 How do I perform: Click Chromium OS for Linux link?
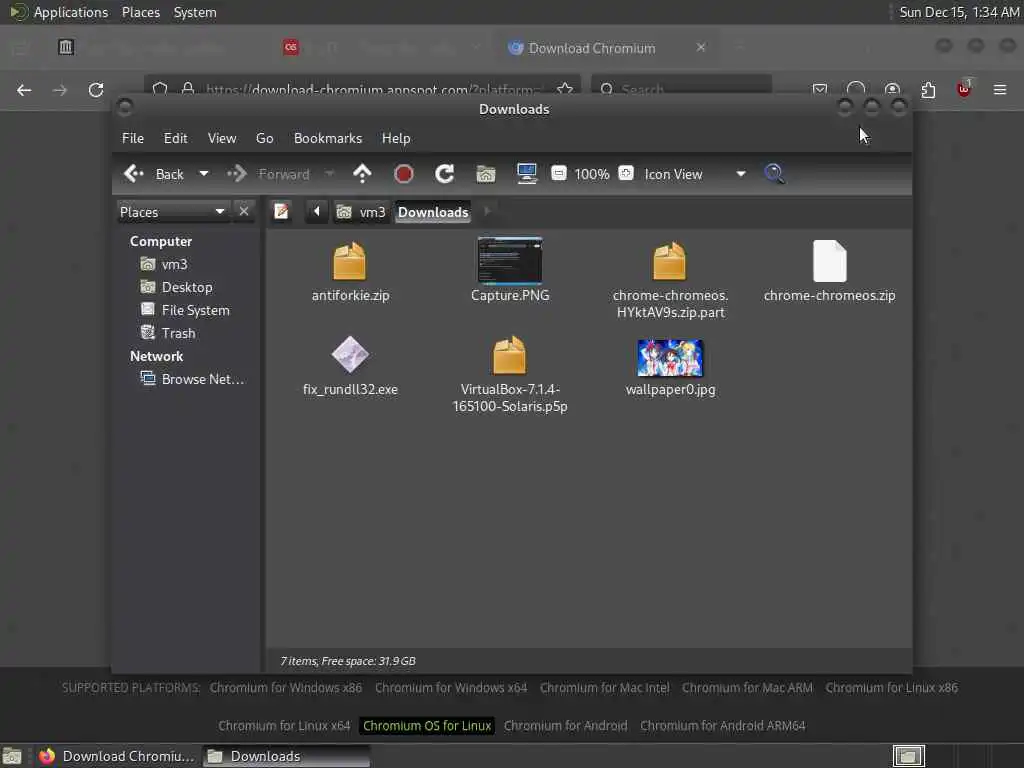pyautogui.click(x=427, y=726)
